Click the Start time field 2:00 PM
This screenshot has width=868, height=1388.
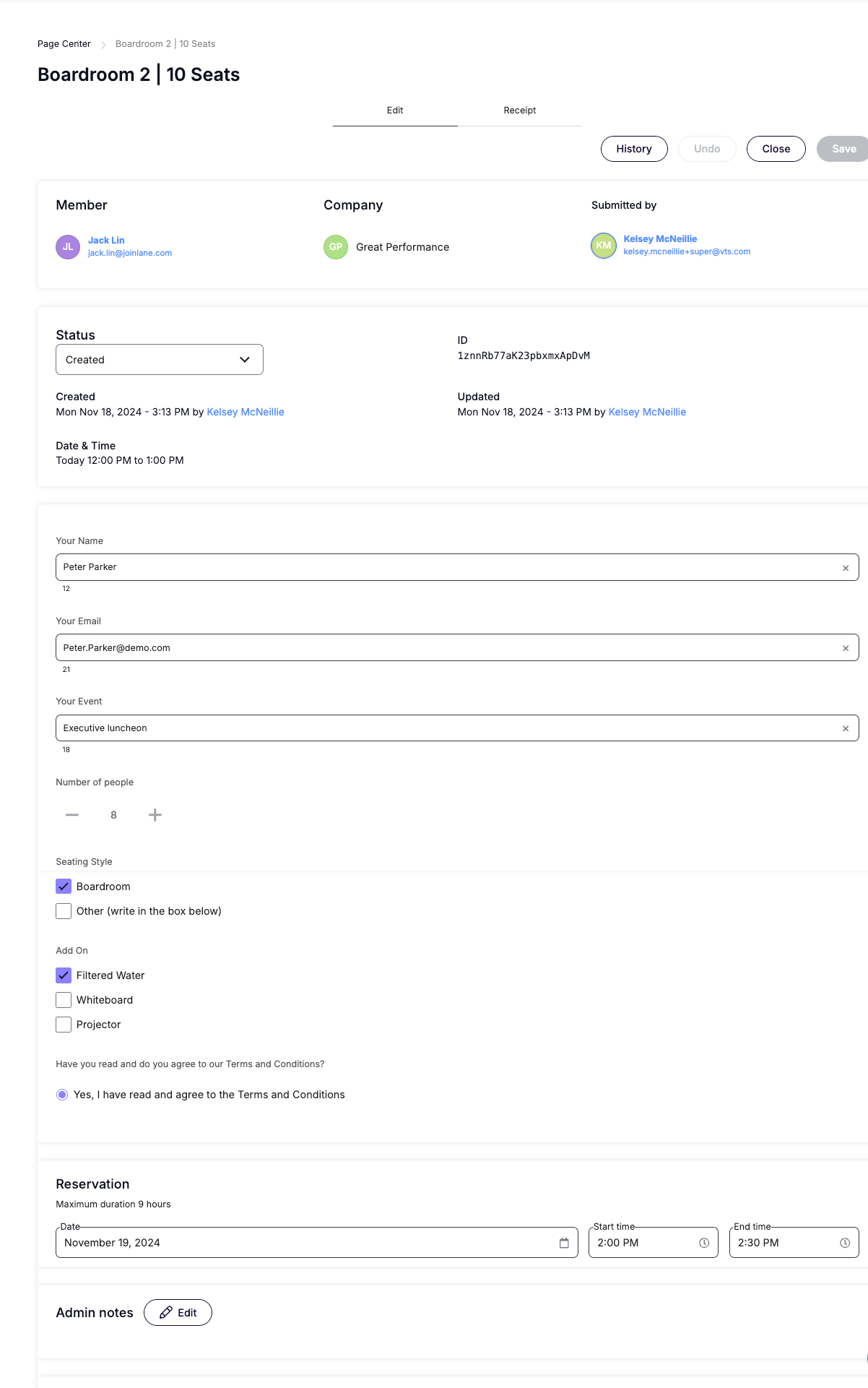coord(654,1243)
